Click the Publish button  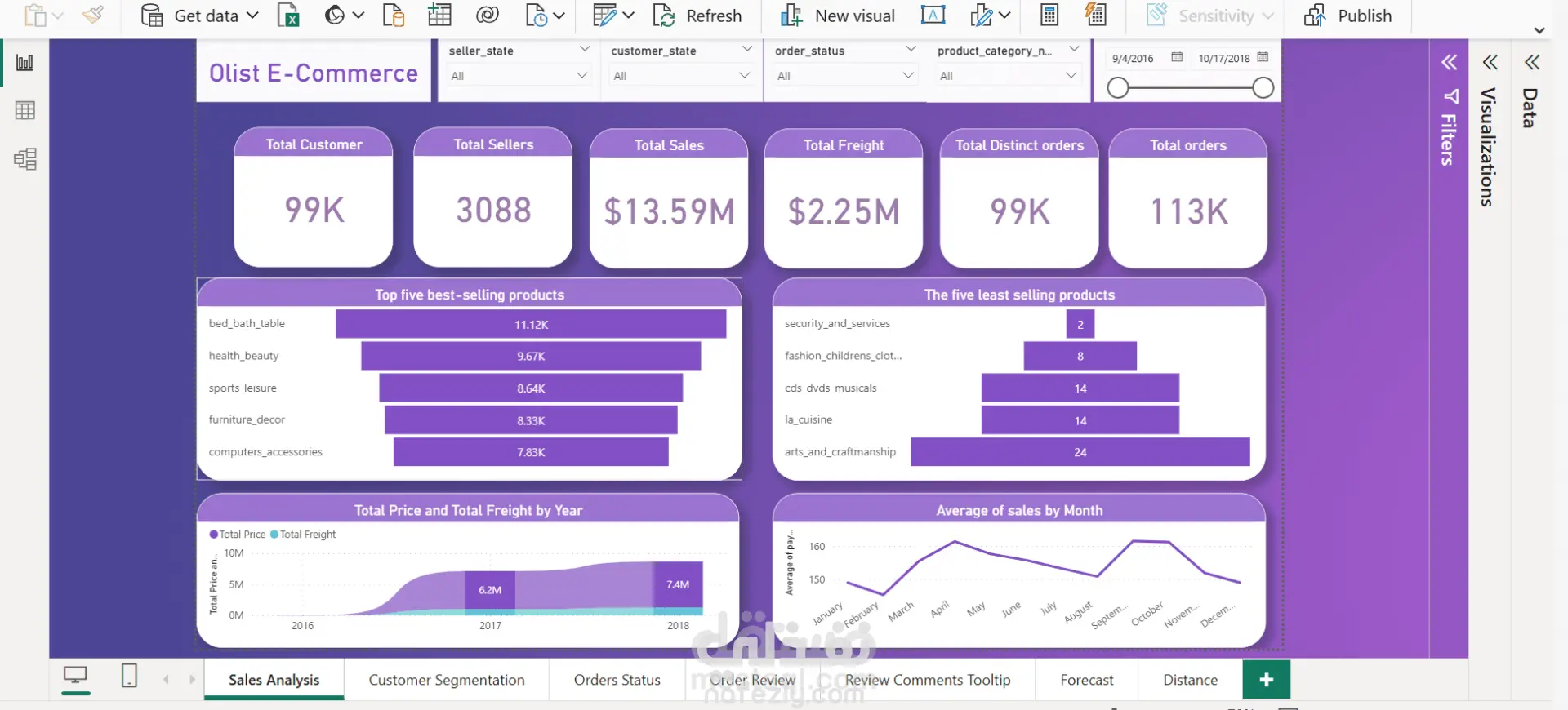click(x=1348, y=16)
